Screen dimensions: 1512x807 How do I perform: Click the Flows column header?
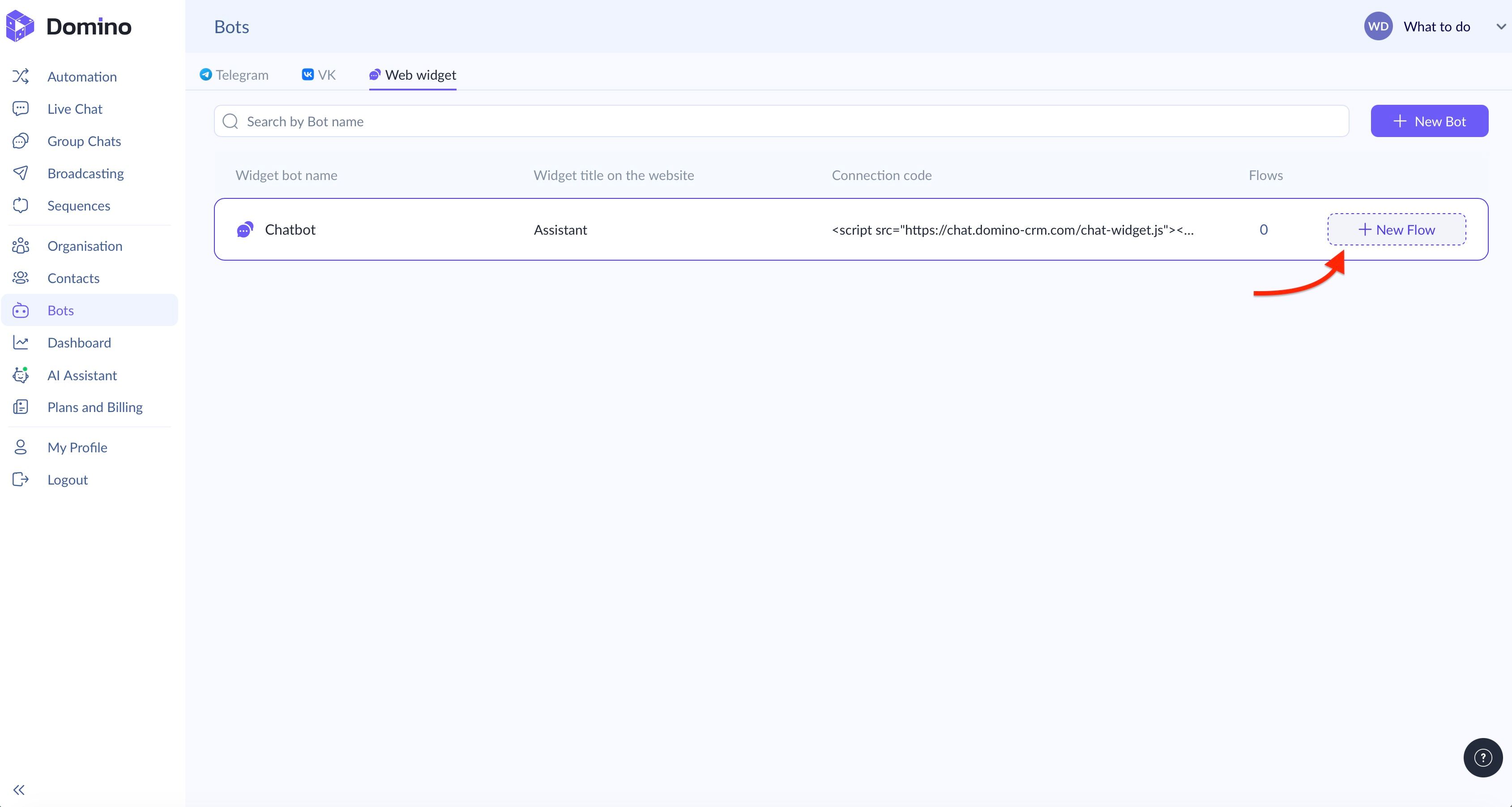pyautogui.click(x=1265, y=175)
